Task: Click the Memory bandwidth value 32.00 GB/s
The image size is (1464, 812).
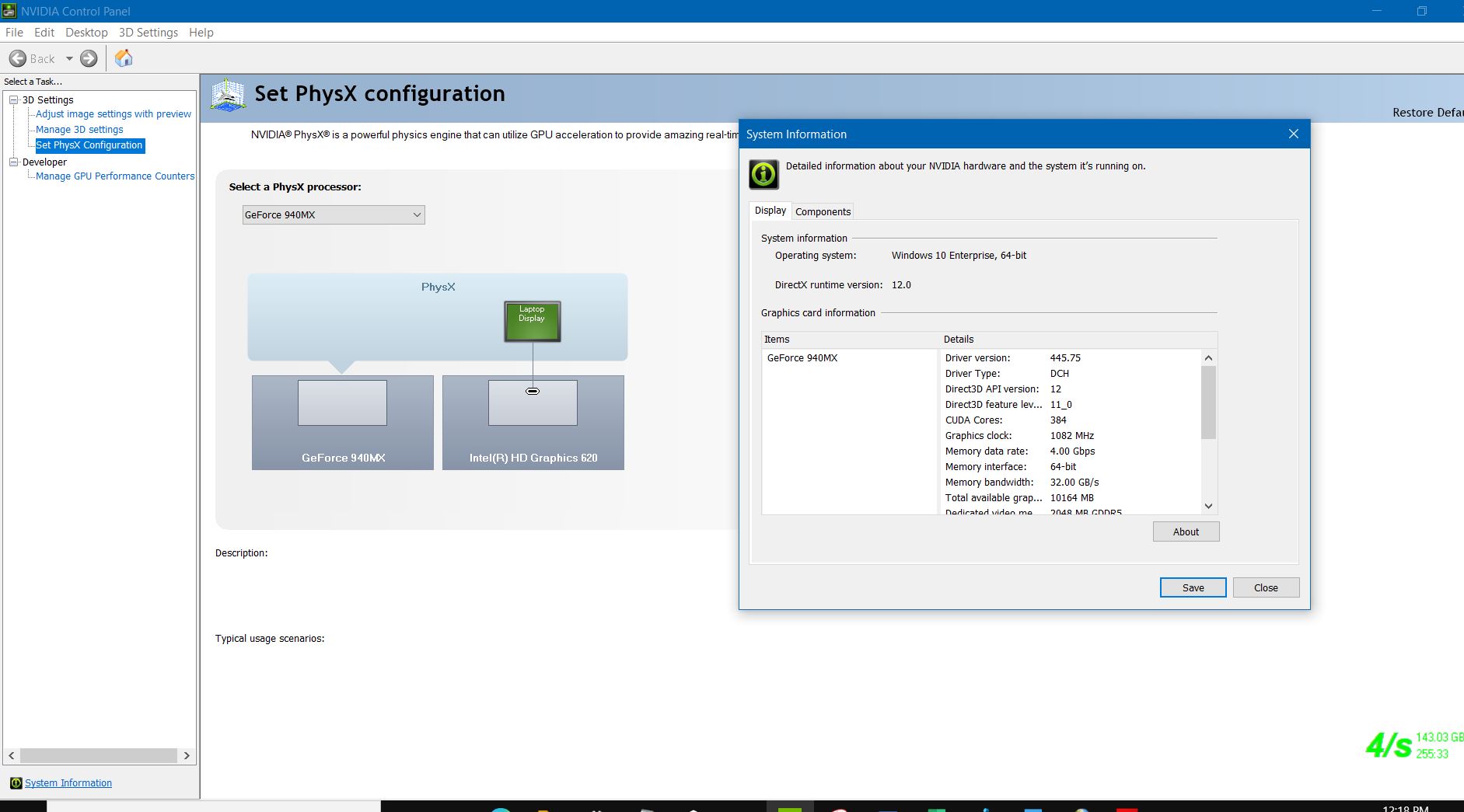Action: [1074, 483]
